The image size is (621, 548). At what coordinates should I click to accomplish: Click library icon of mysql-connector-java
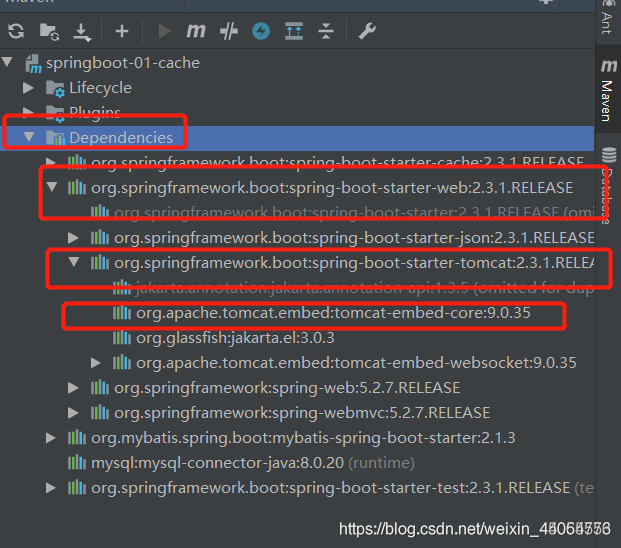pos(77,462)
